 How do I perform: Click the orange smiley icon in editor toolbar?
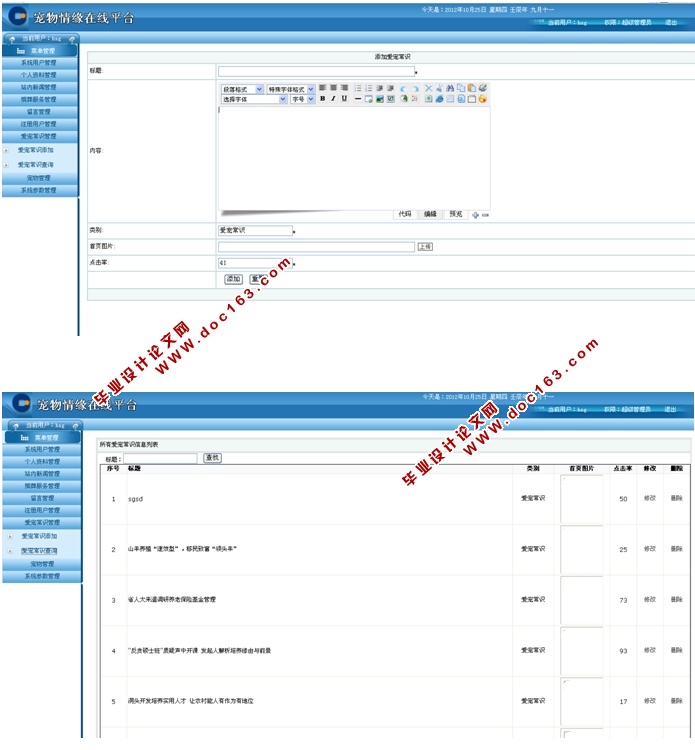[x=483, y=99]
